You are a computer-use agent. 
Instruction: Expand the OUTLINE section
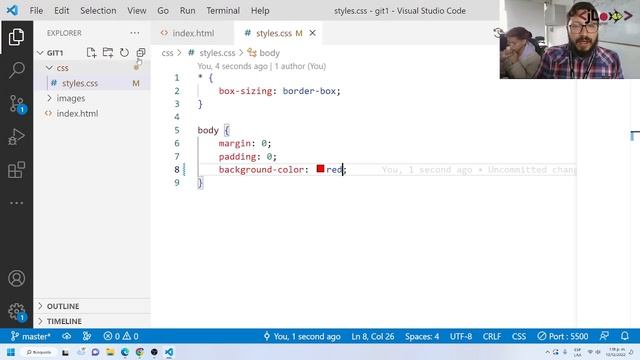pyautogui.click(x=92, y=306)
